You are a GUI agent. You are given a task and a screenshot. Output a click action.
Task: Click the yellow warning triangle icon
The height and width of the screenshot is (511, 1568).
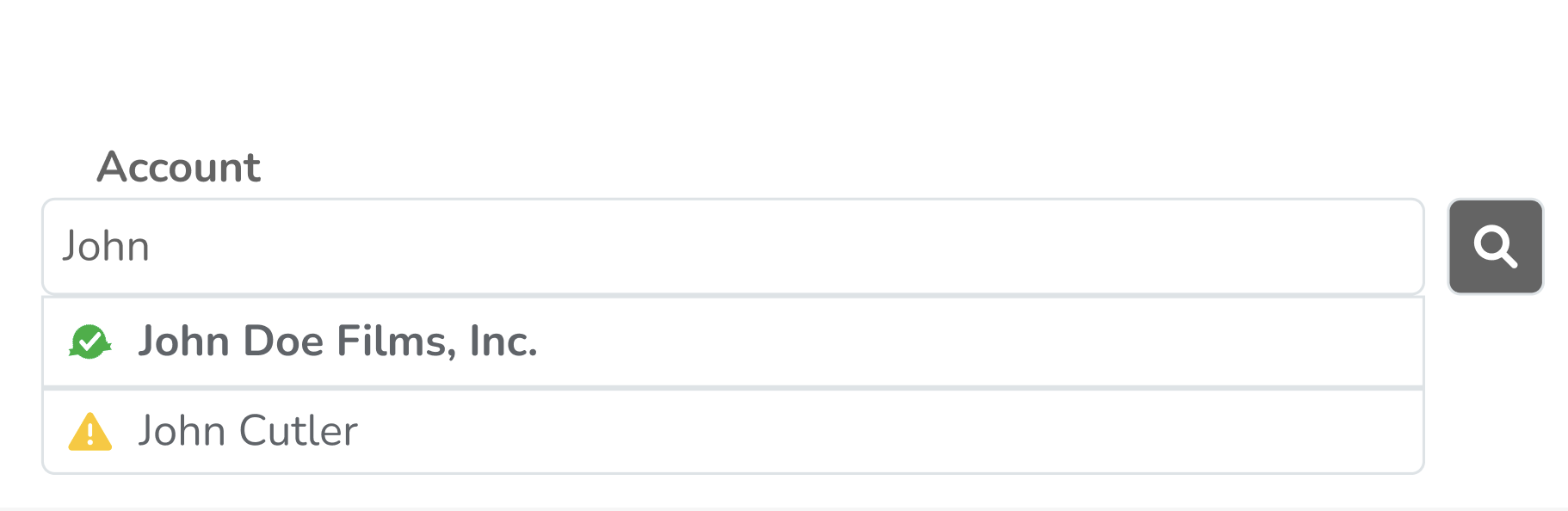pyautogui.click(x=90, y=432)
